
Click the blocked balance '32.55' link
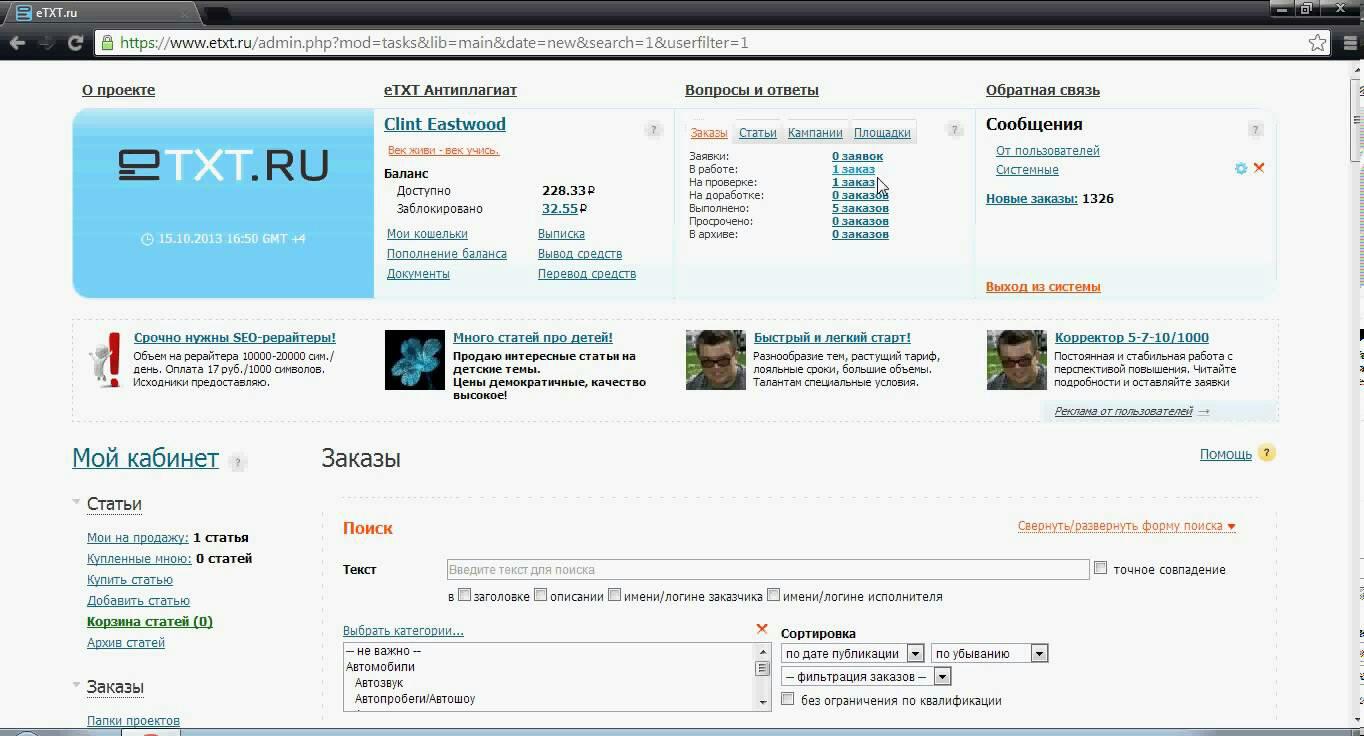[560, 209]
